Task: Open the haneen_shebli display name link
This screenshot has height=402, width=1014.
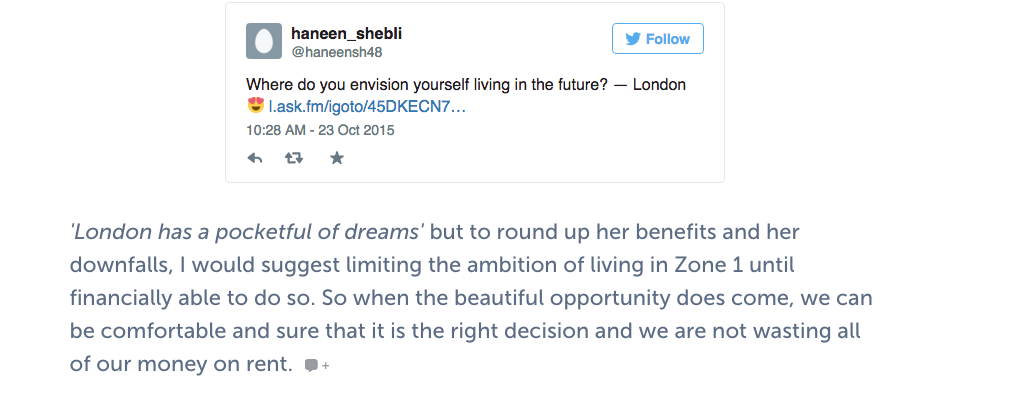Action: click(x=346, y=33)
